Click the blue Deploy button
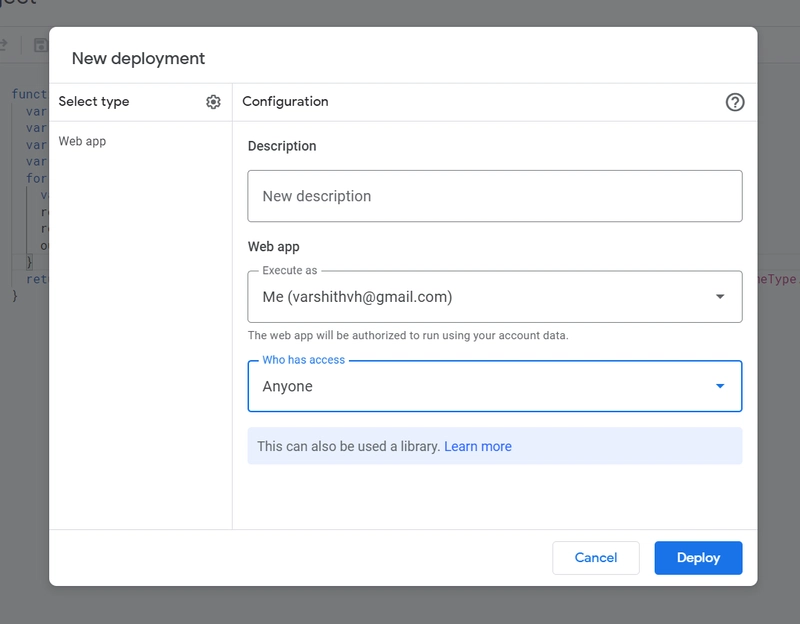The height and width of the screenshot is (624, 800). (x=698, y=558)
